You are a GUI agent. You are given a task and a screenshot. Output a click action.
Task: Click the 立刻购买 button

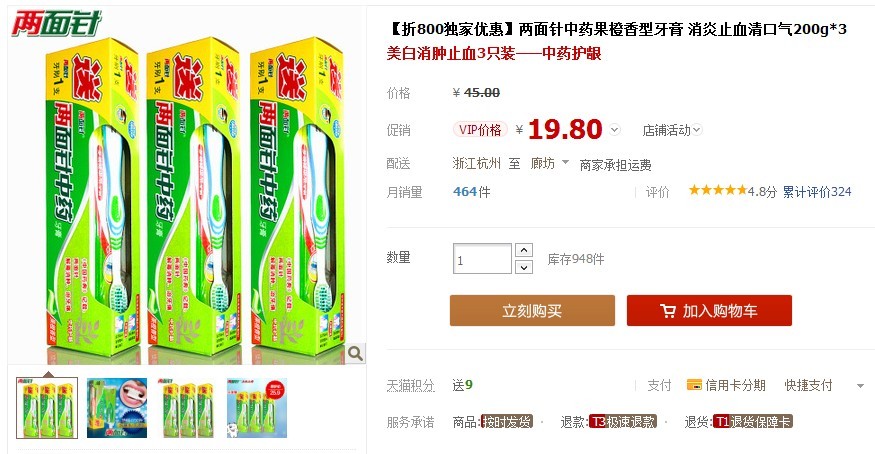coord(532,311)
